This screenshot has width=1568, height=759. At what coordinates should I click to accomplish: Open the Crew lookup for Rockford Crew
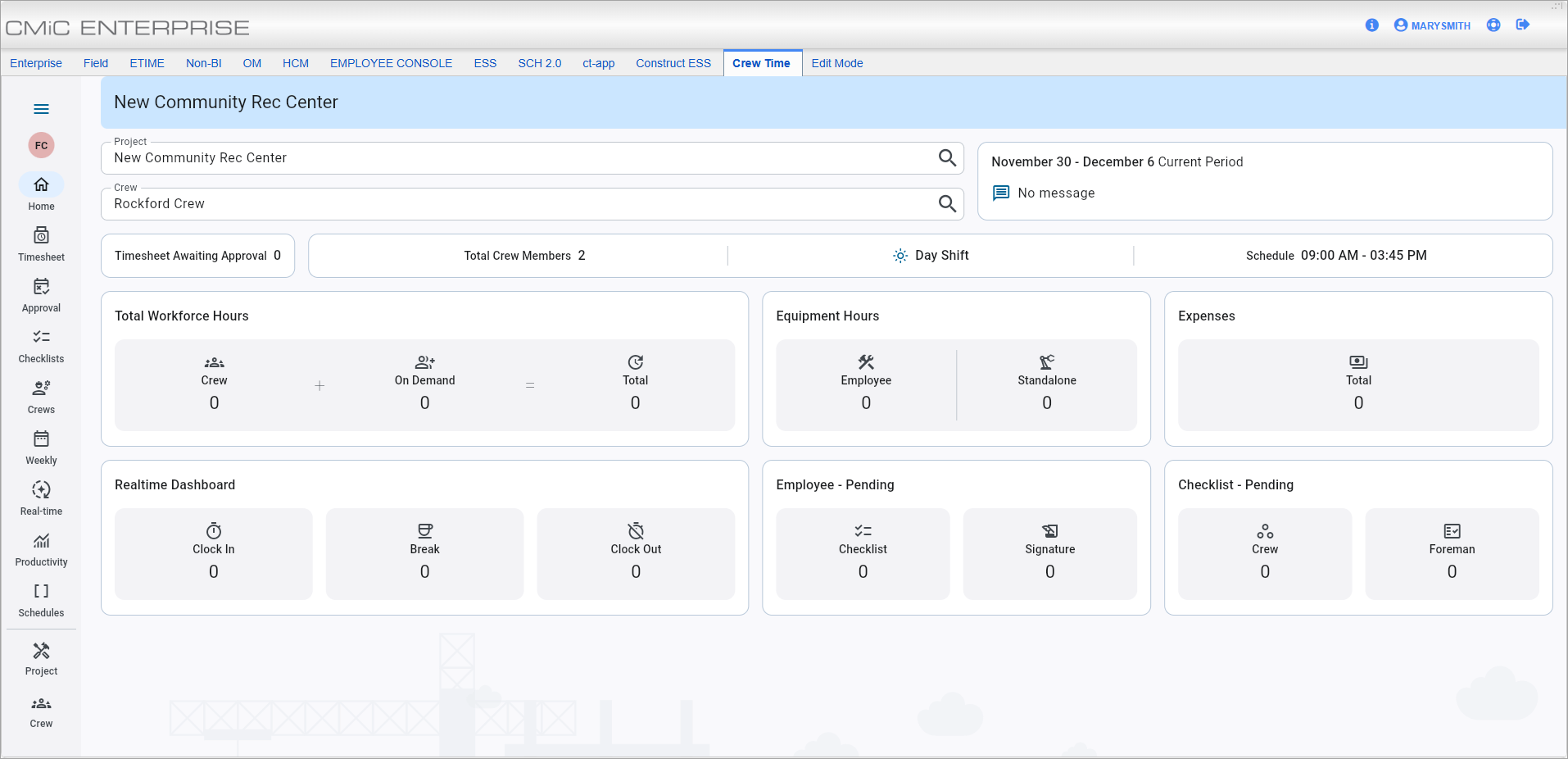coord(948,204)
